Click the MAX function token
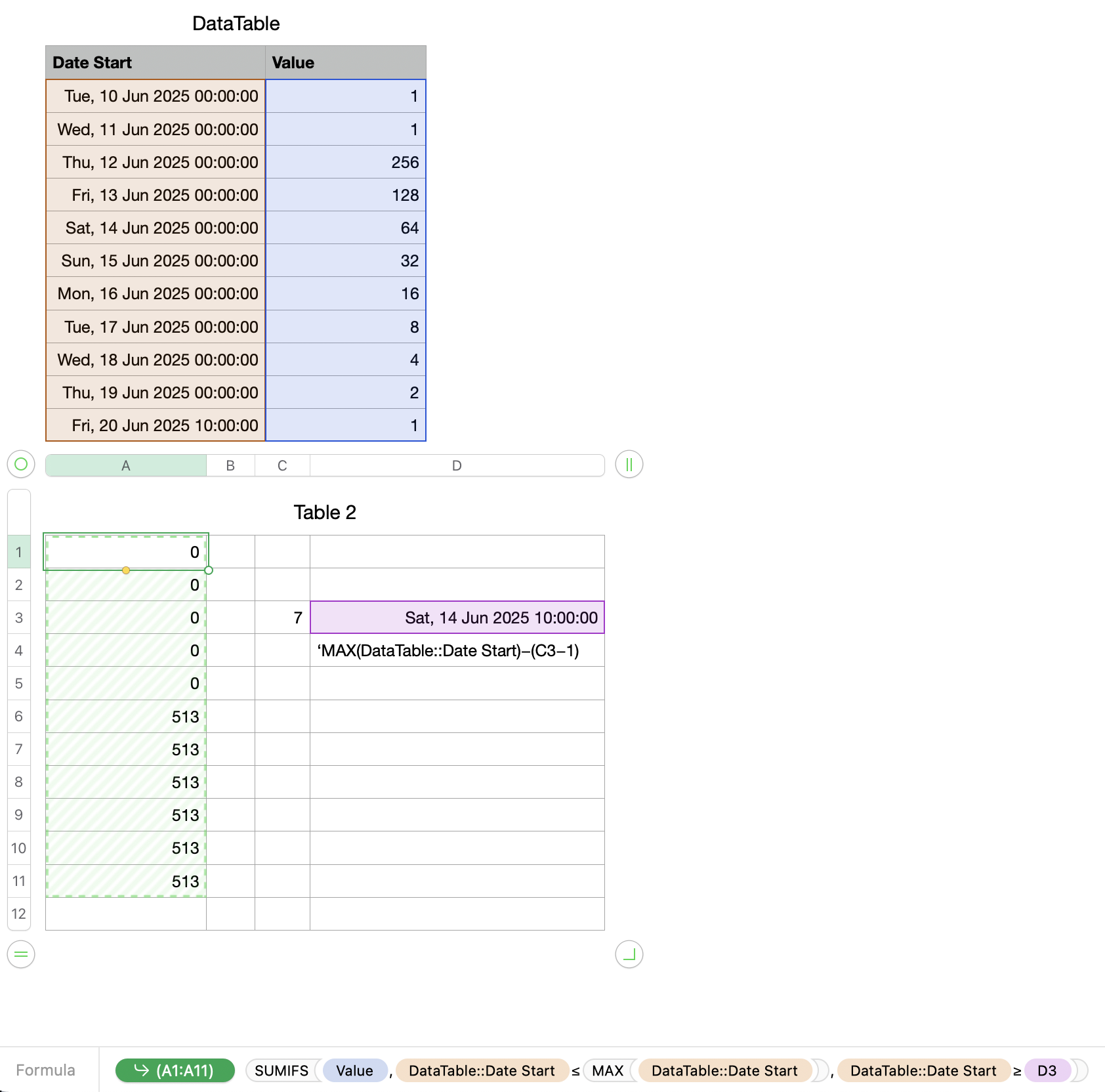The width and height of the screenshot is (1105, 1092). tap(608, 1070)
